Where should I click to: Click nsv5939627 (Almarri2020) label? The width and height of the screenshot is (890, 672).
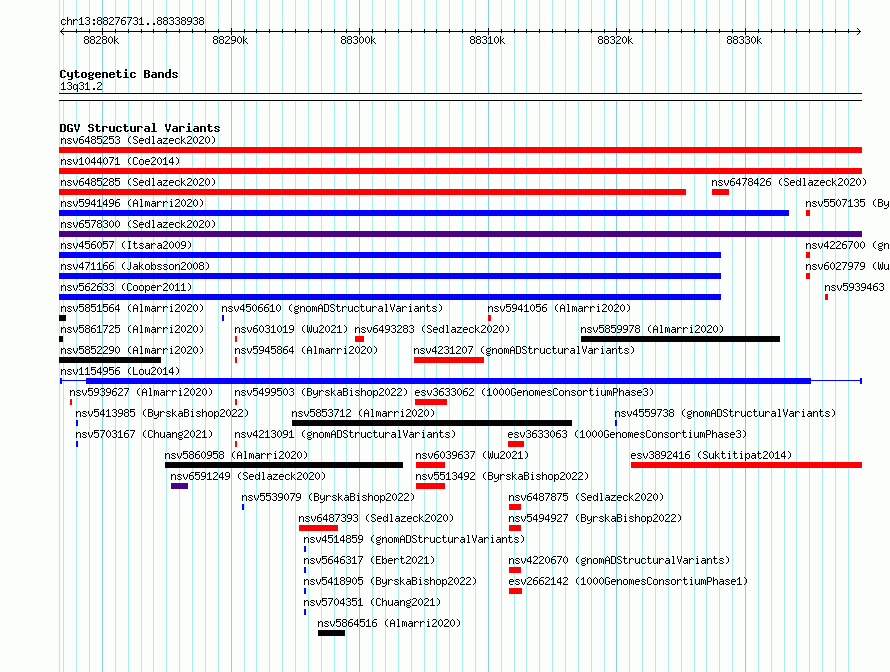click(141, 392)
